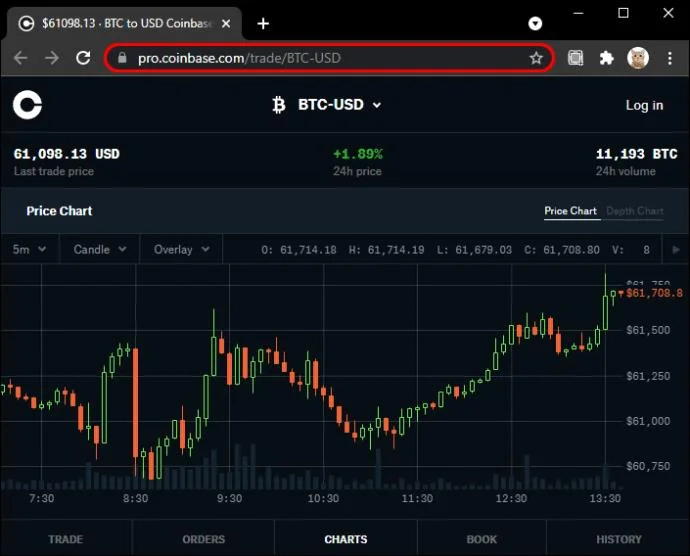Viewport: 690px width, 556px height.
Task: Click the $61,250 price axis label
Action: (648, 376)
